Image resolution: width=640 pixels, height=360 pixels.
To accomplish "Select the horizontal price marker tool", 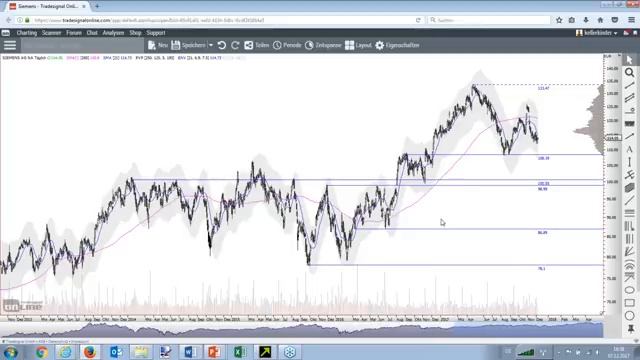I will pos(629,111).
